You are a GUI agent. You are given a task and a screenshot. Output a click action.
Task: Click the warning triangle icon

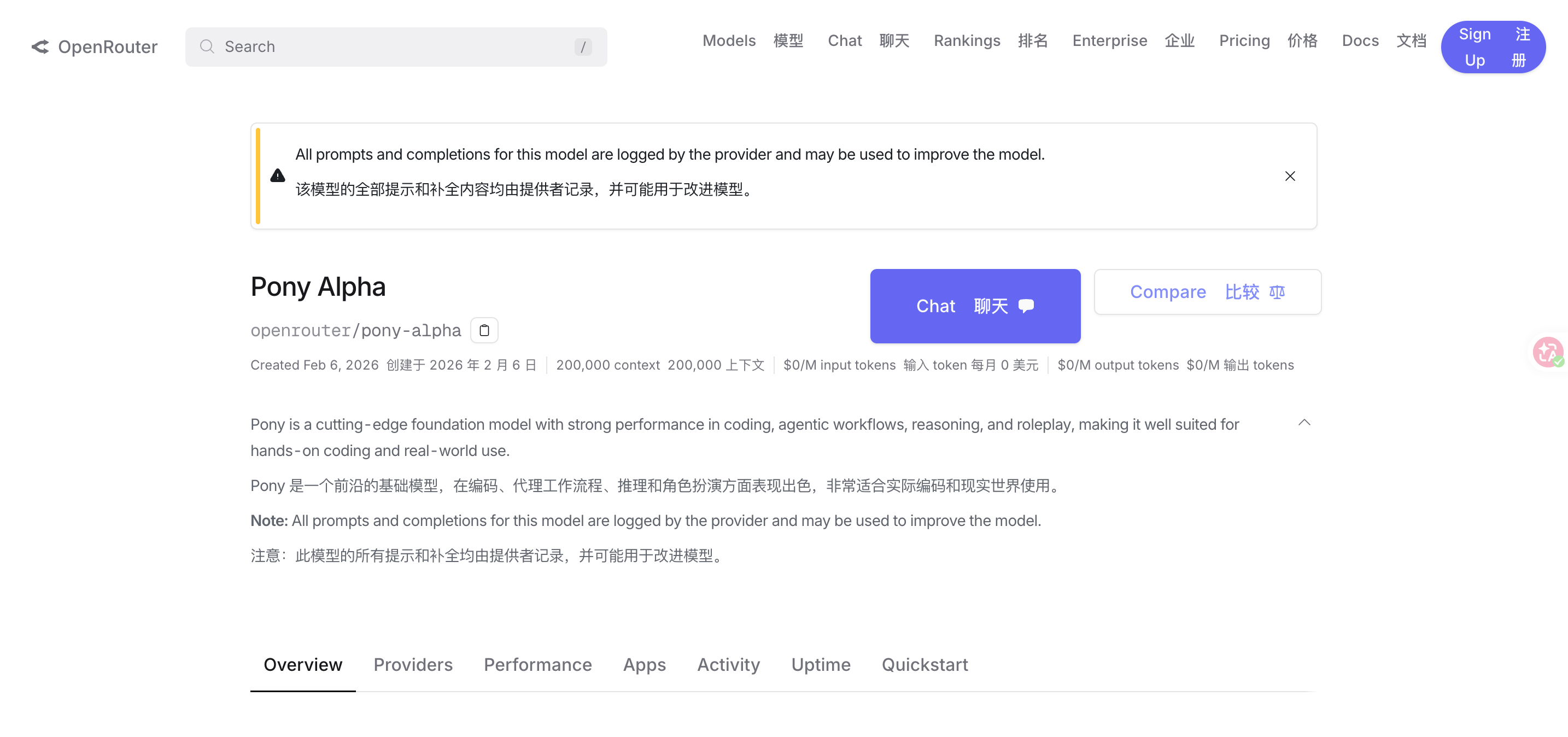point(278,176)
